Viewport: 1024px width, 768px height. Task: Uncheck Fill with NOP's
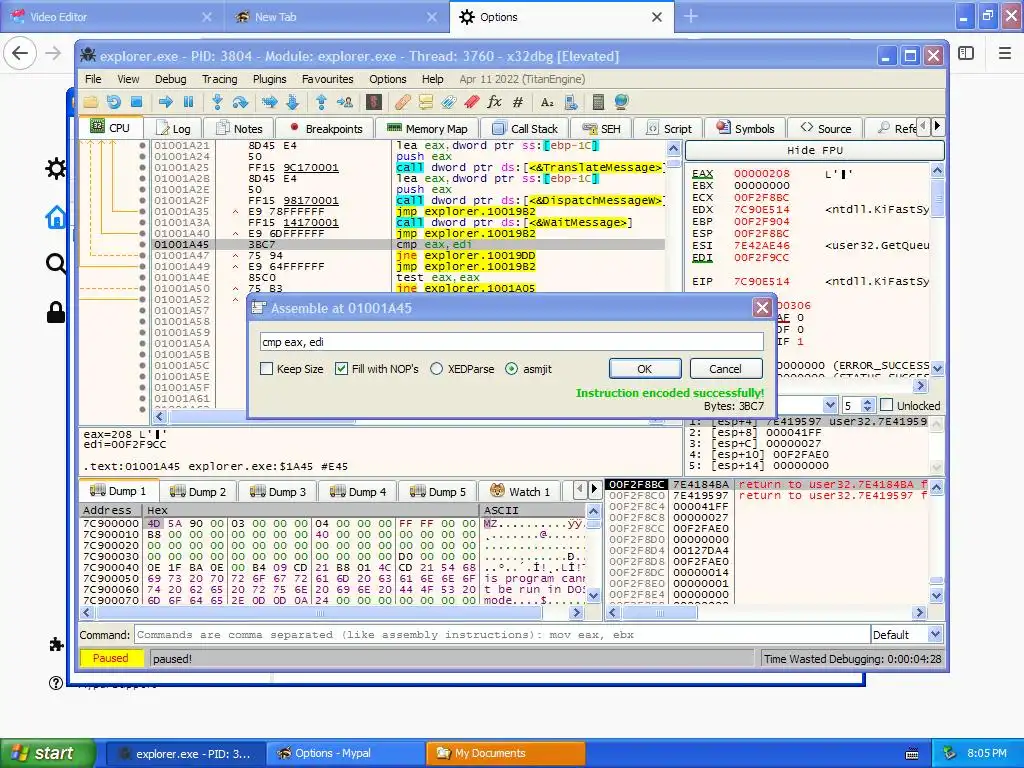click(x=341, y=369)
